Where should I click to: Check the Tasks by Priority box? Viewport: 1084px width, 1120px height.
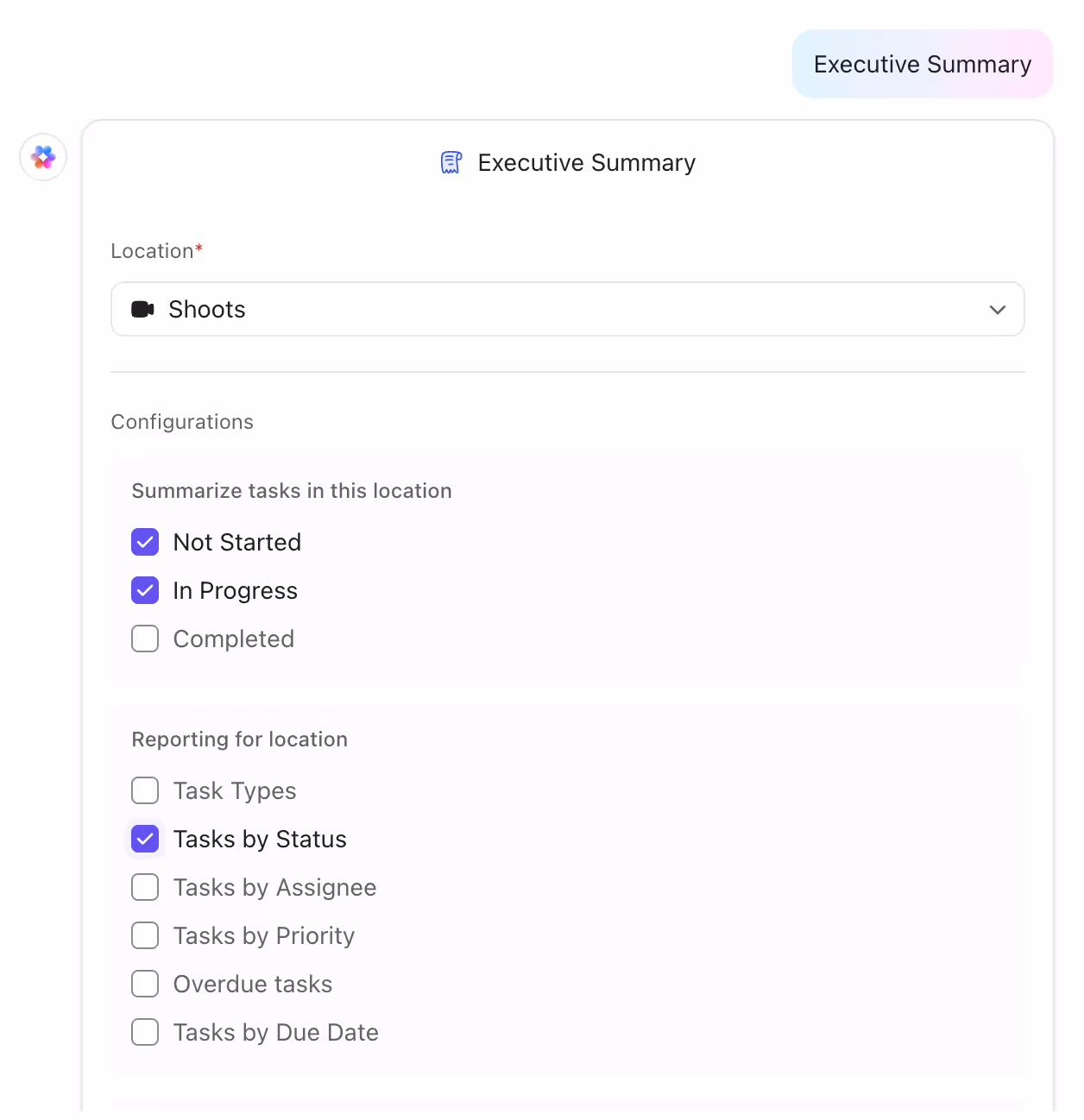(x=145, y=935)
